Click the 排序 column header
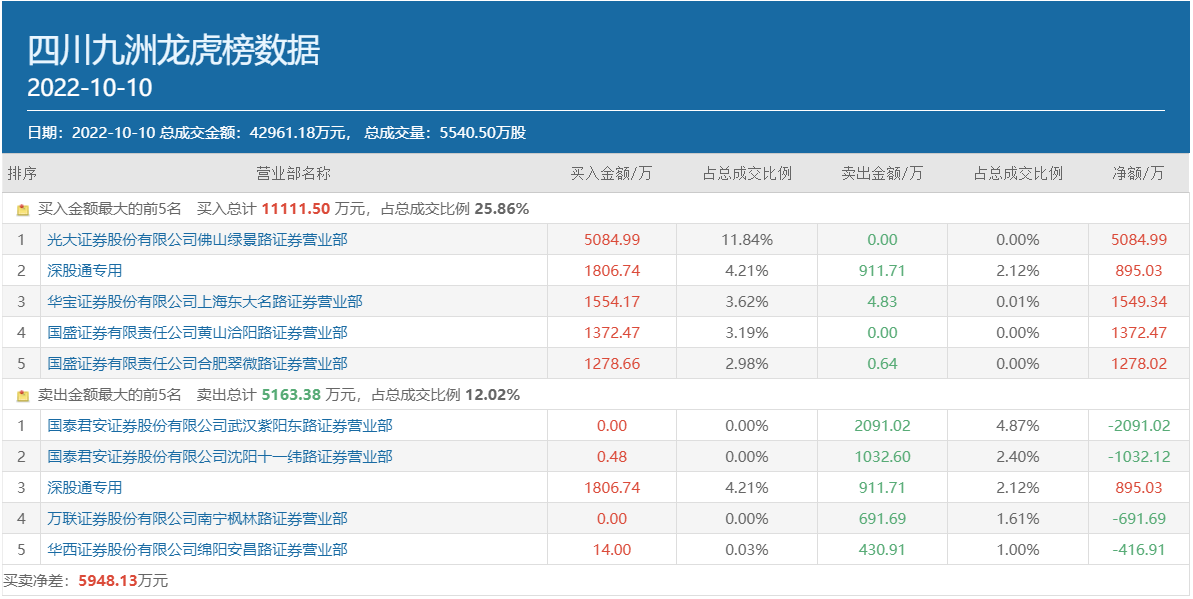 [22, 174]
